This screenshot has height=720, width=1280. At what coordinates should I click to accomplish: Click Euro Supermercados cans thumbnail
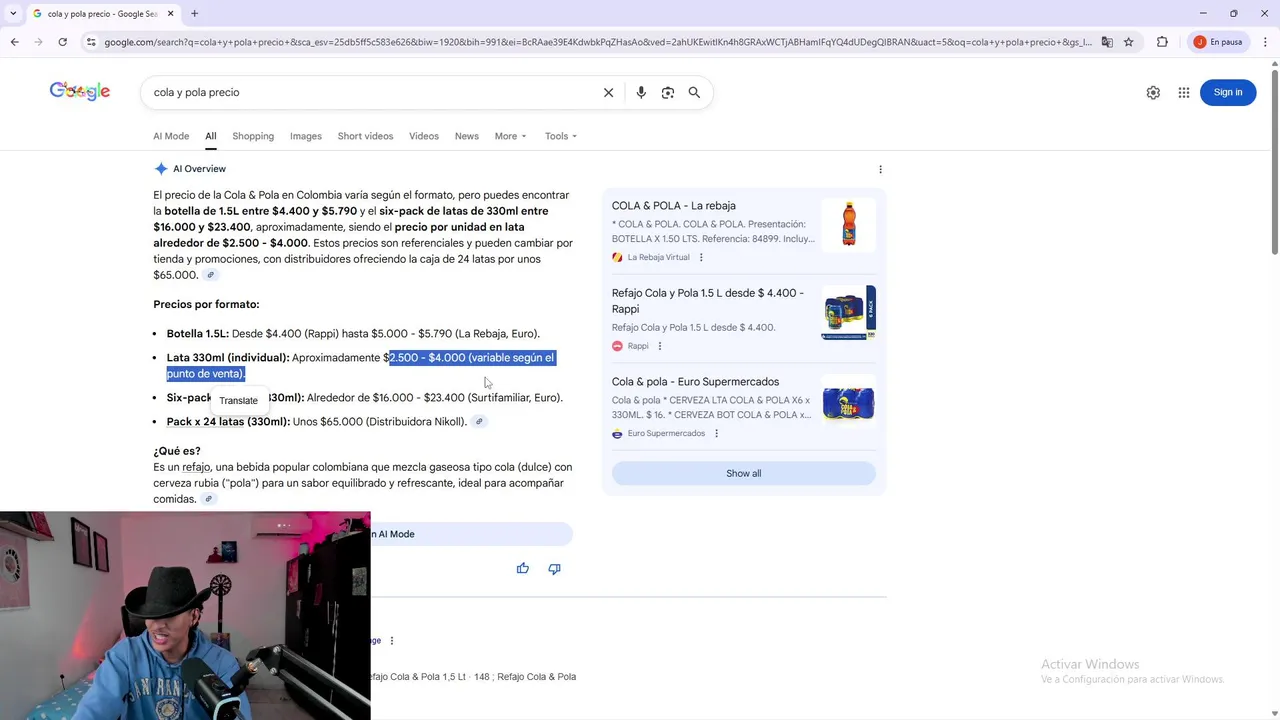click(849, 401)
